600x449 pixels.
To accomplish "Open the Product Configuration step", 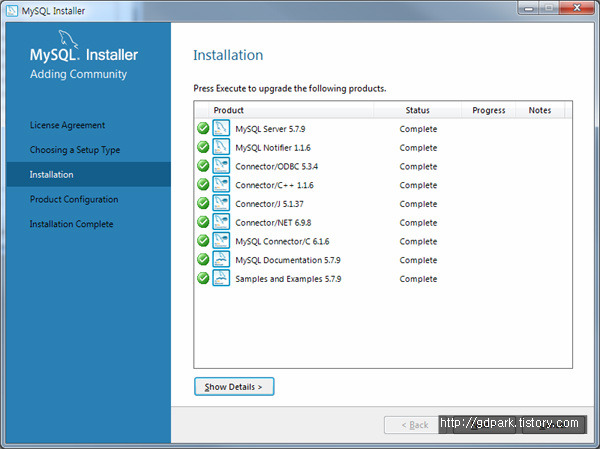I will point(74,199).
